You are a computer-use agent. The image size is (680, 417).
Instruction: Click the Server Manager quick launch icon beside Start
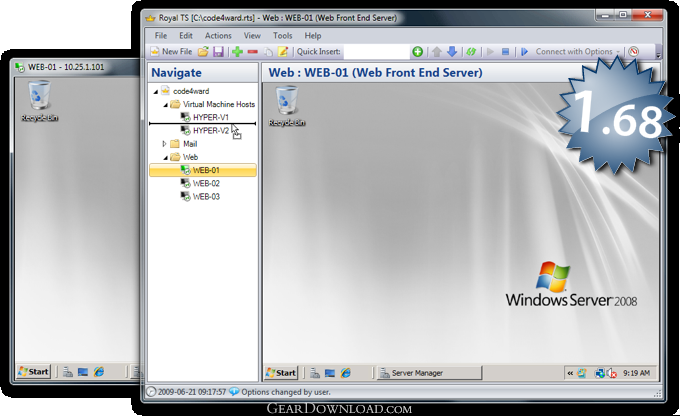pyautogui.click(x=315, y=373)
